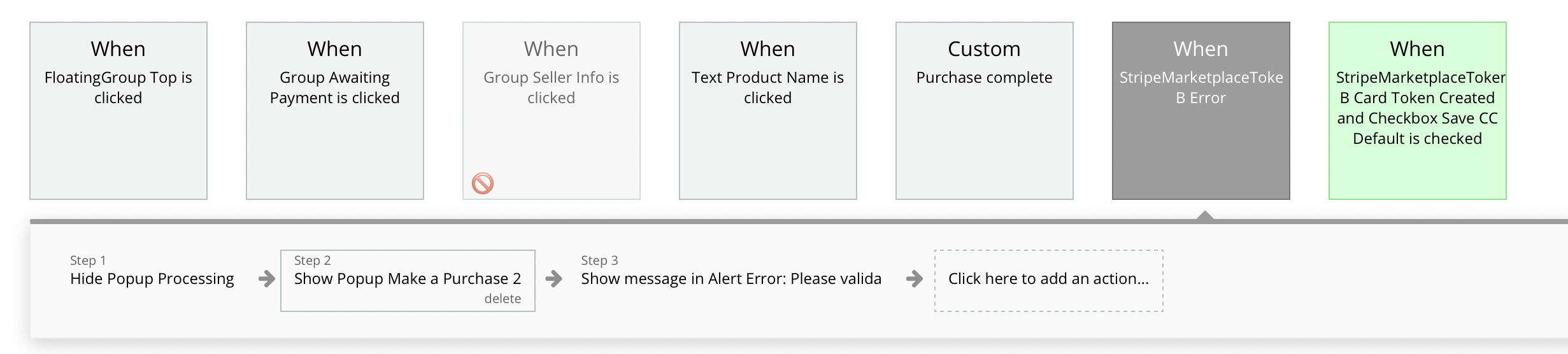Delete the Step 2 action
Viewport: 1568px width, 354px height.
502,299
